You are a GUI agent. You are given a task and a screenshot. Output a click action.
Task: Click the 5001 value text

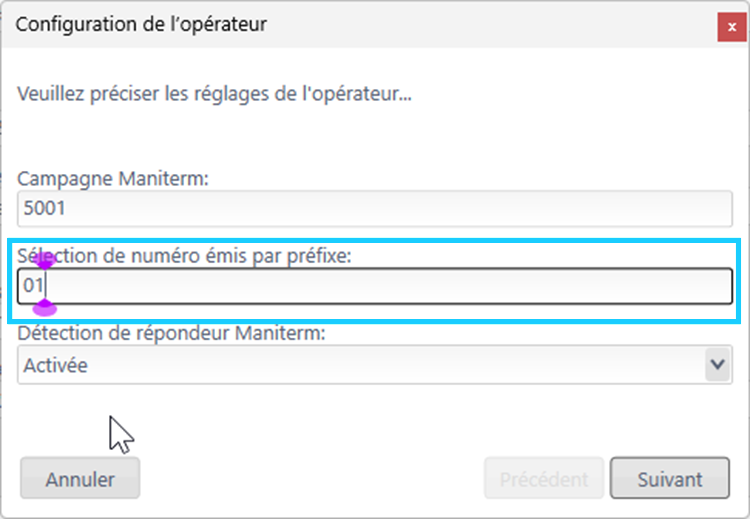[44, 208]
